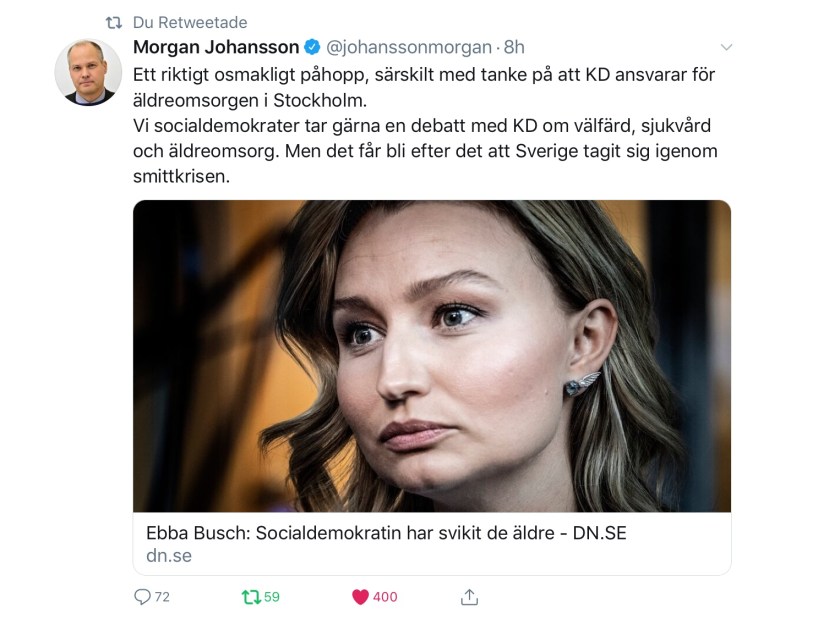View the 72 replies count
The image size is (840, 619).
click(162, 596)
